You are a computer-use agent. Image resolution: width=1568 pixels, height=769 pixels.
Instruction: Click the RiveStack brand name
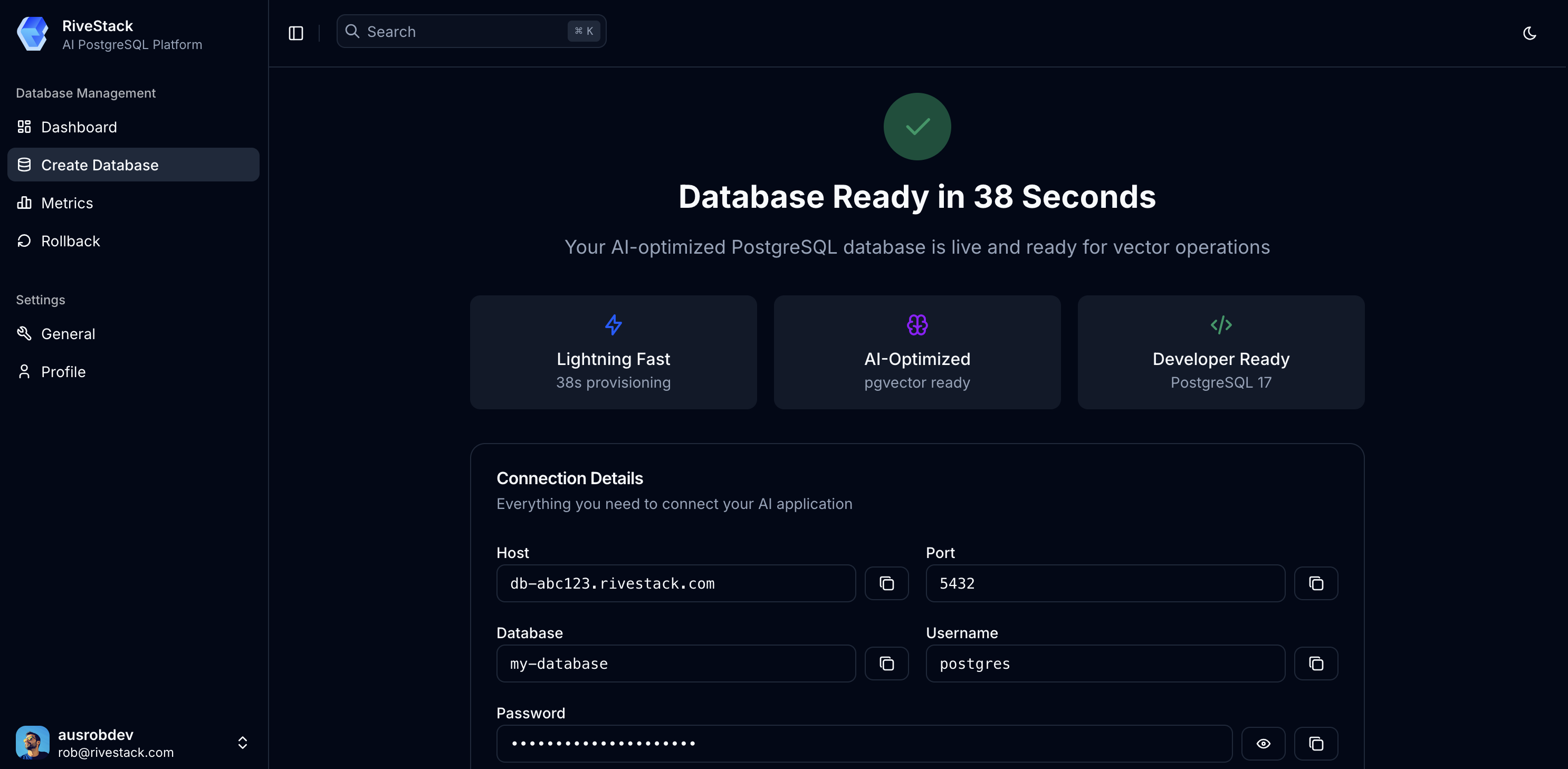pyautogui.click(x=98, y=25)
